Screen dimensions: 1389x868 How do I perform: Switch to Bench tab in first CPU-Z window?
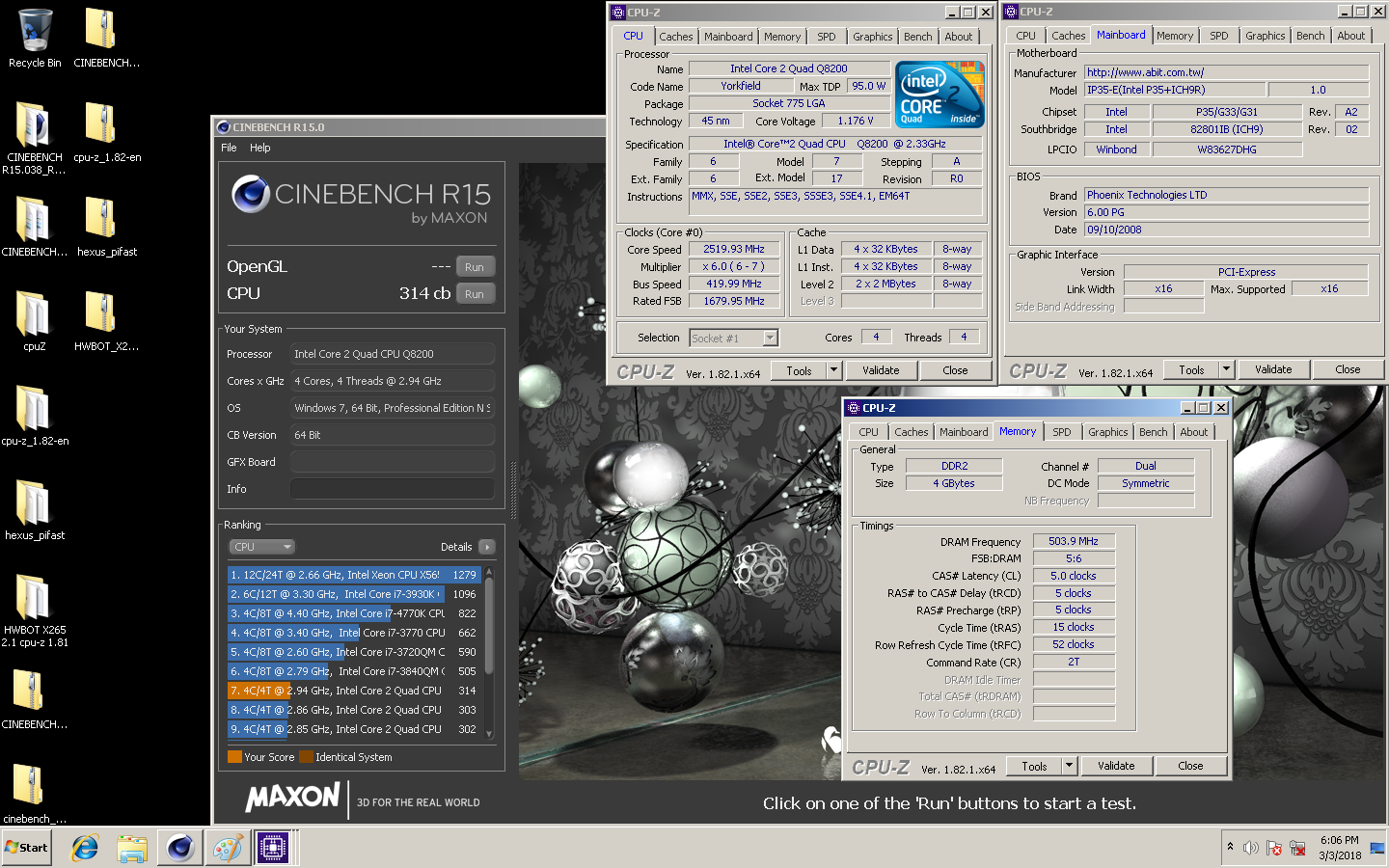[918, 37]
